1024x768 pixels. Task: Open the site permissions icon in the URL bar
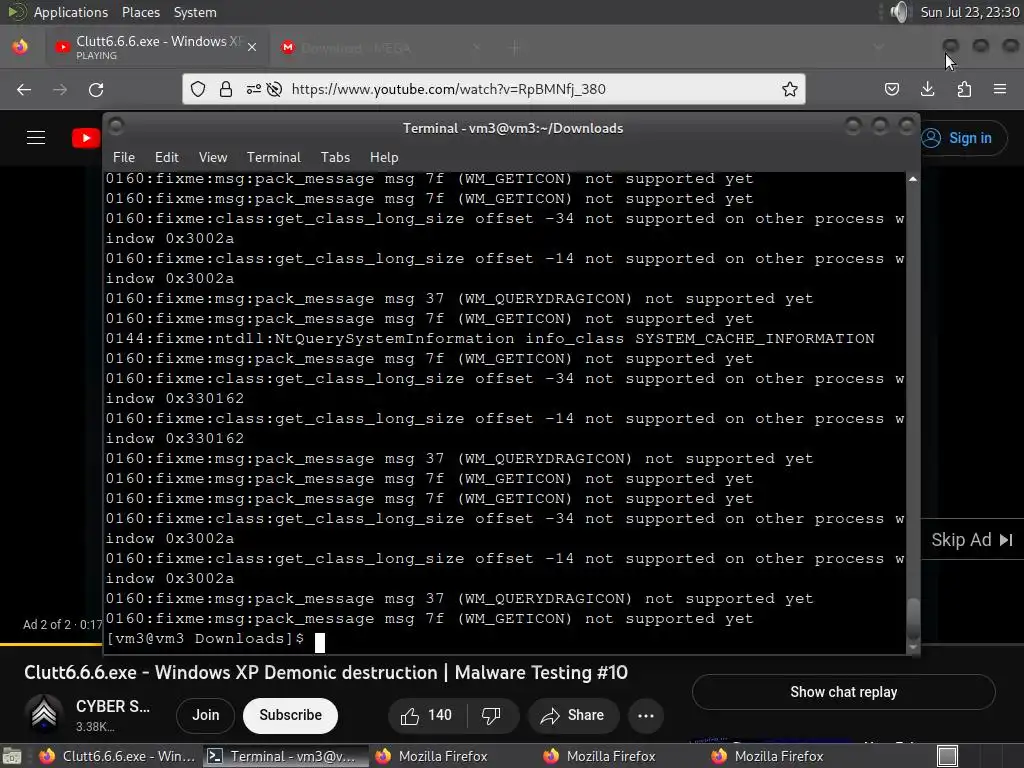[253, 89]
